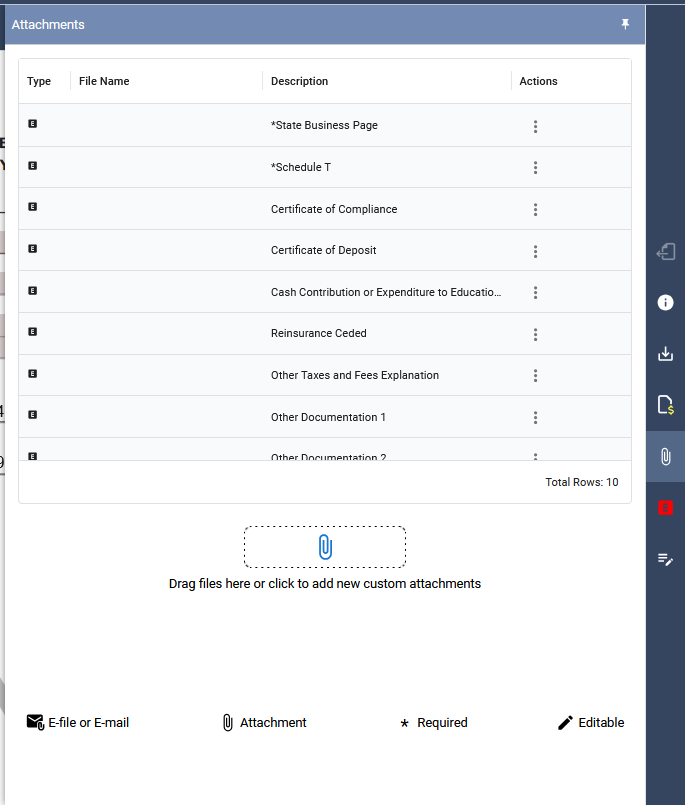This screenshot has height=805, width=685.
Task: Click E-file or E-mail legend item
Action: point(78,722)
